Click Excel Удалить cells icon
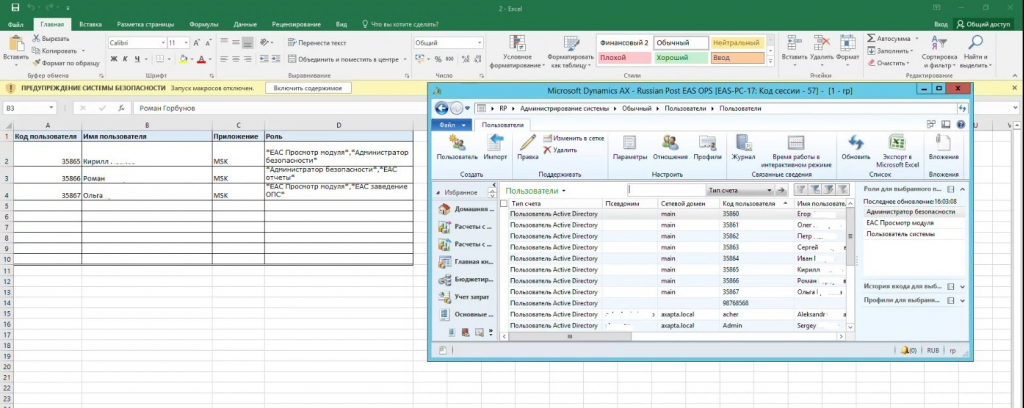This screenshot has height=408, width=1024. pos(822,43)
